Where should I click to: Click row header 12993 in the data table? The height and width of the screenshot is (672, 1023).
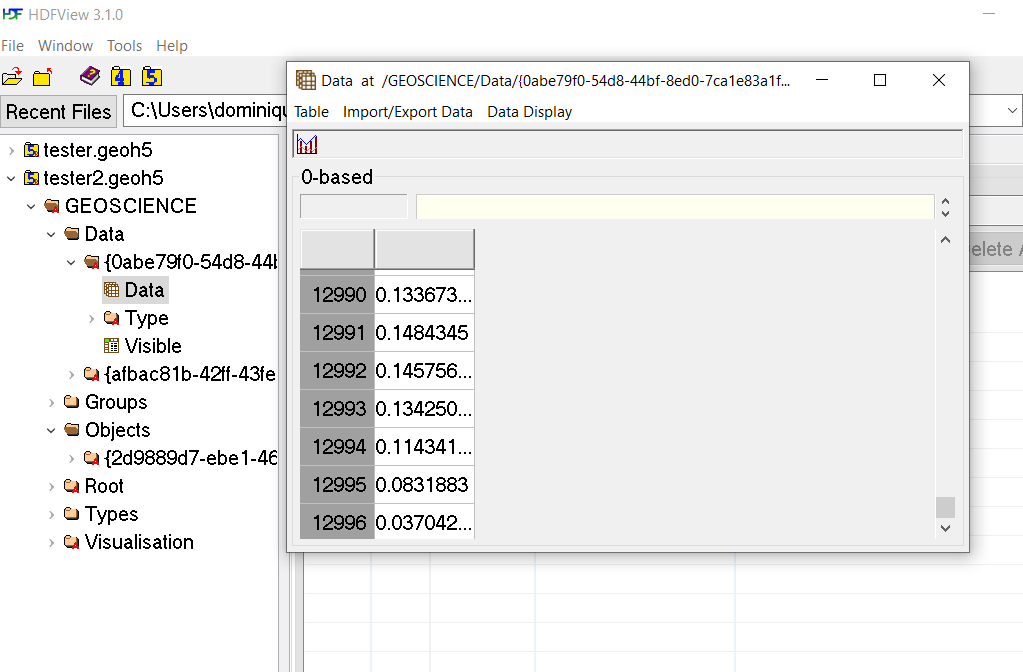pos(336,408)
